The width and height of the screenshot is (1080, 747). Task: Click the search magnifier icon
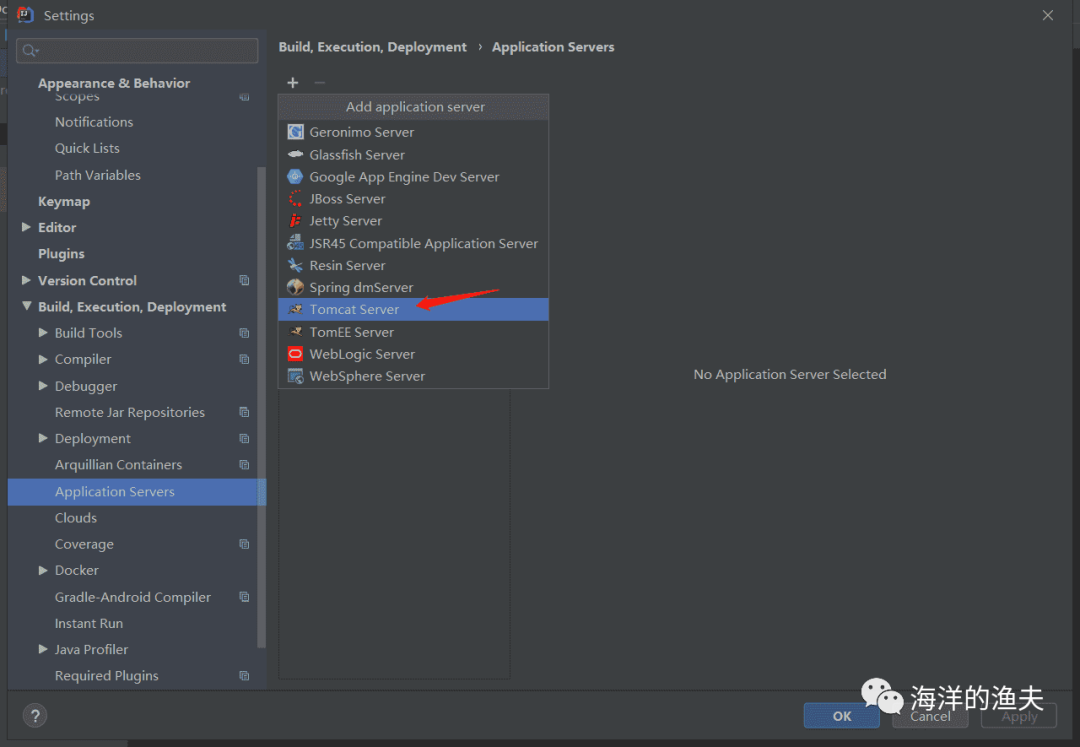tap(30, 50)
